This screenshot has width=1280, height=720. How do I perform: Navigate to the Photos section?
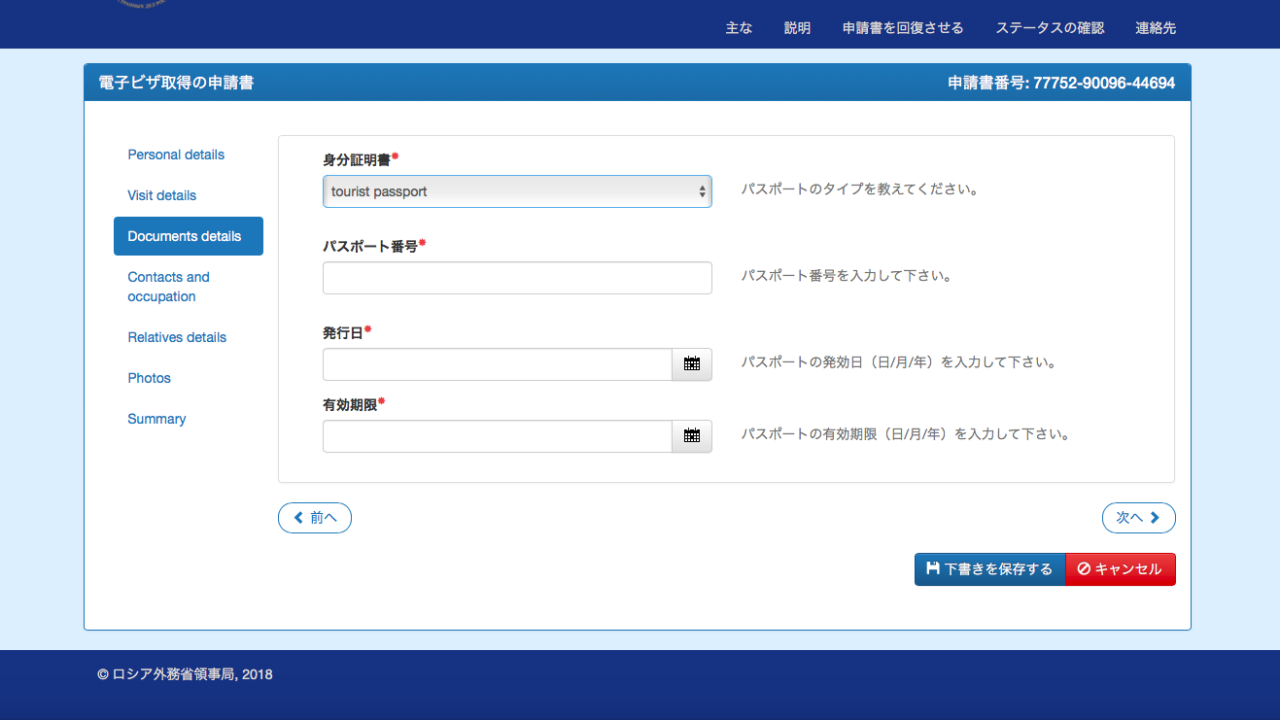coord(149,378)
